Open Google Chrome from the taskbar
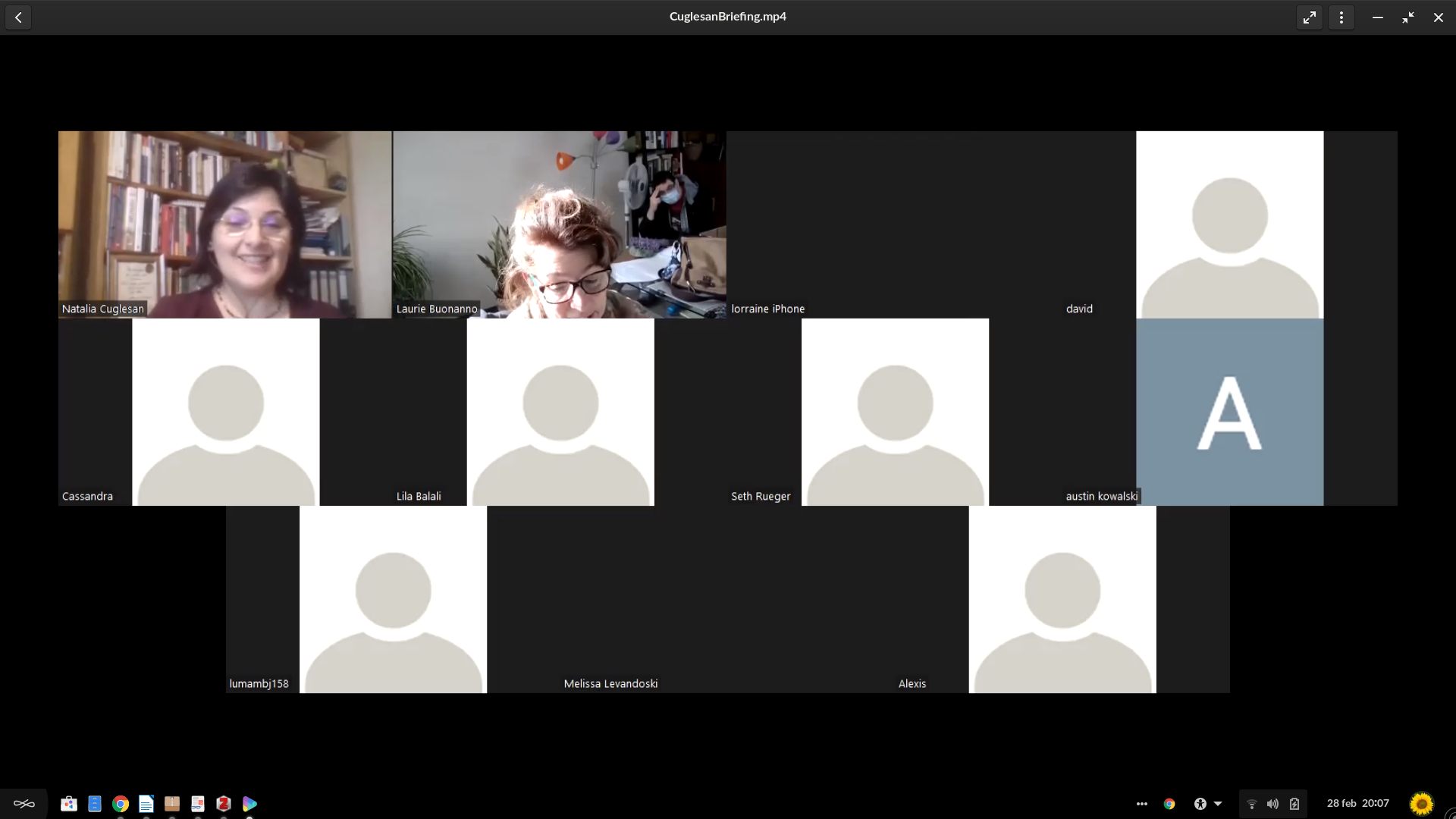Viewport: 1456px width, 819px height. point(121,804)
